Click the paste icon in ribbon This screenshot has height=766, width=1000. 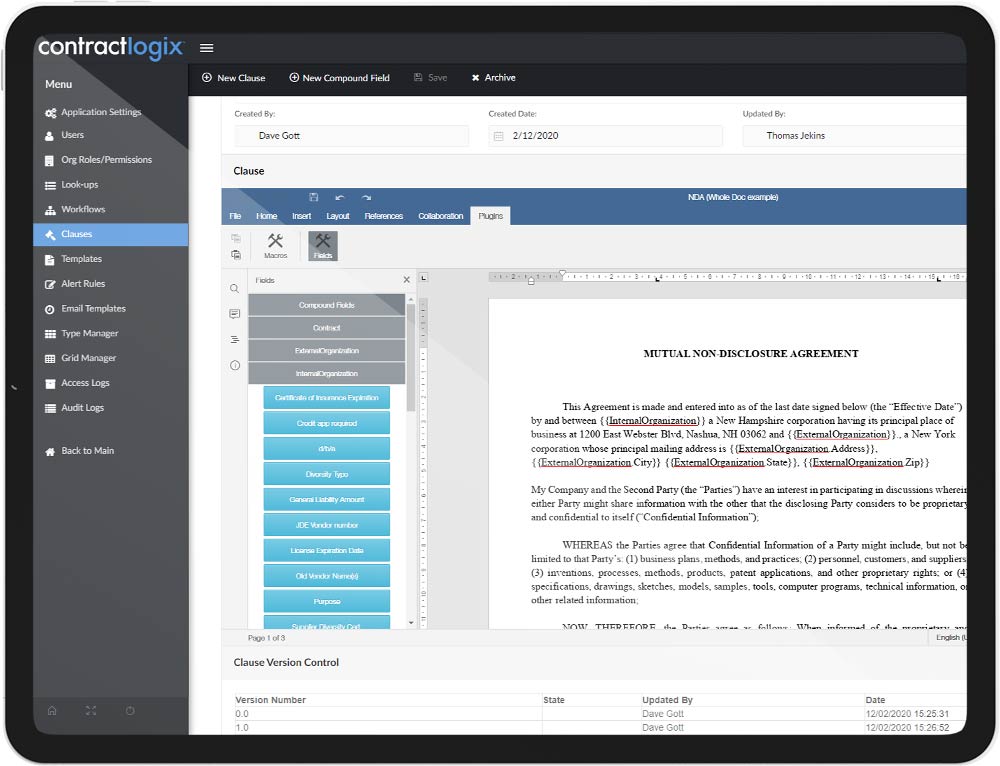[x=236, y=254]
